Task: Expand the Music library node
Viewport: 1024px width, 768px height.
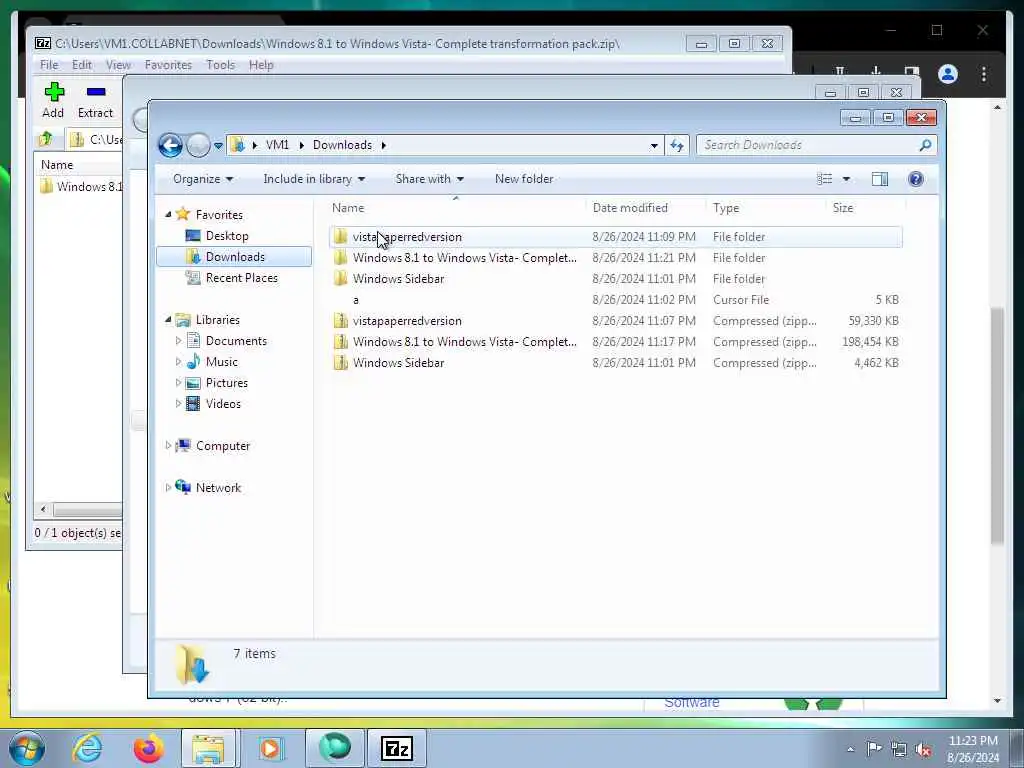Action: pyautogui.click(x=178, y=361)
